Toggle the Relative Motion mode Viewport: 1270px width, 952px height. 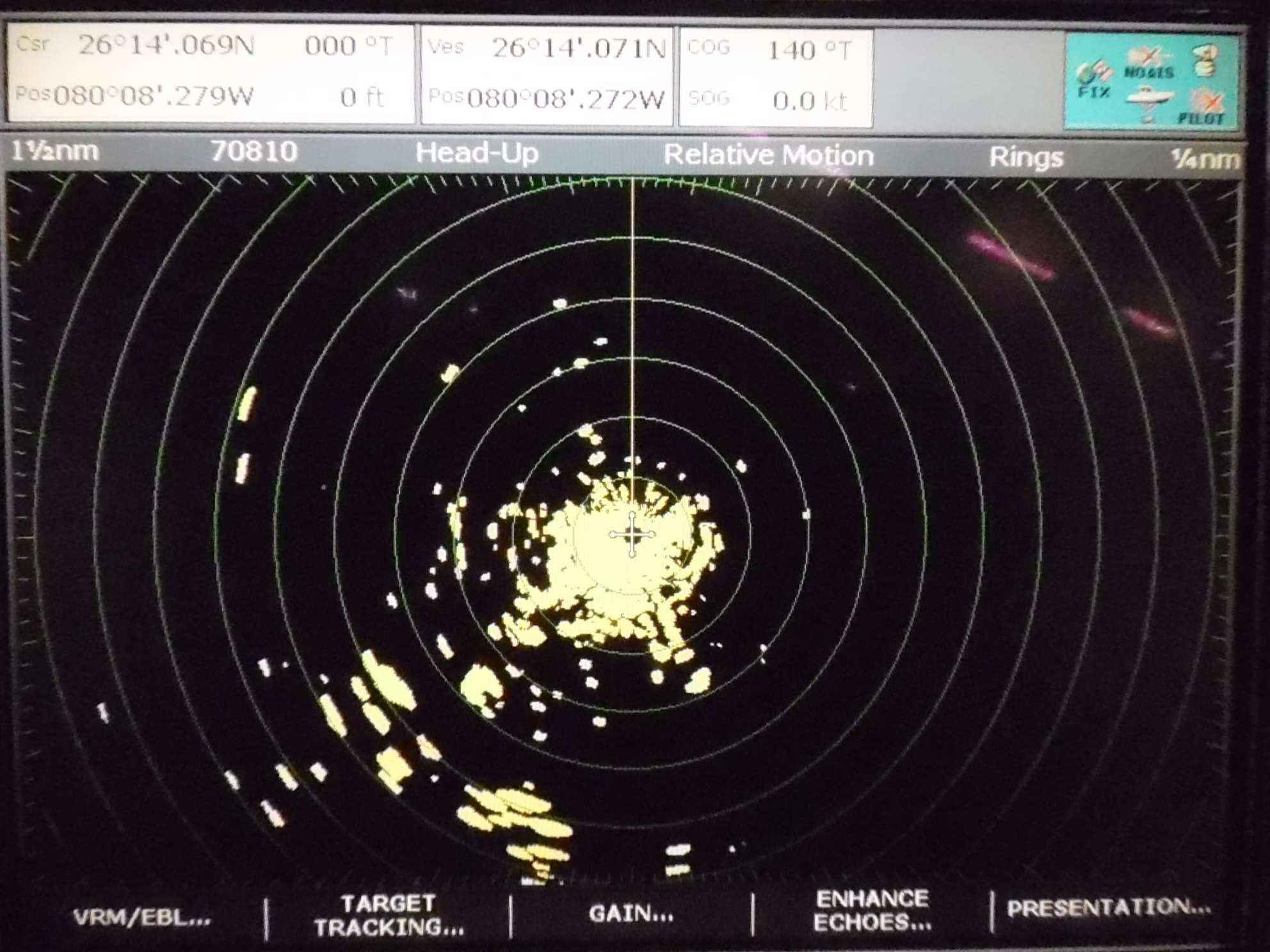coord(768,155)
